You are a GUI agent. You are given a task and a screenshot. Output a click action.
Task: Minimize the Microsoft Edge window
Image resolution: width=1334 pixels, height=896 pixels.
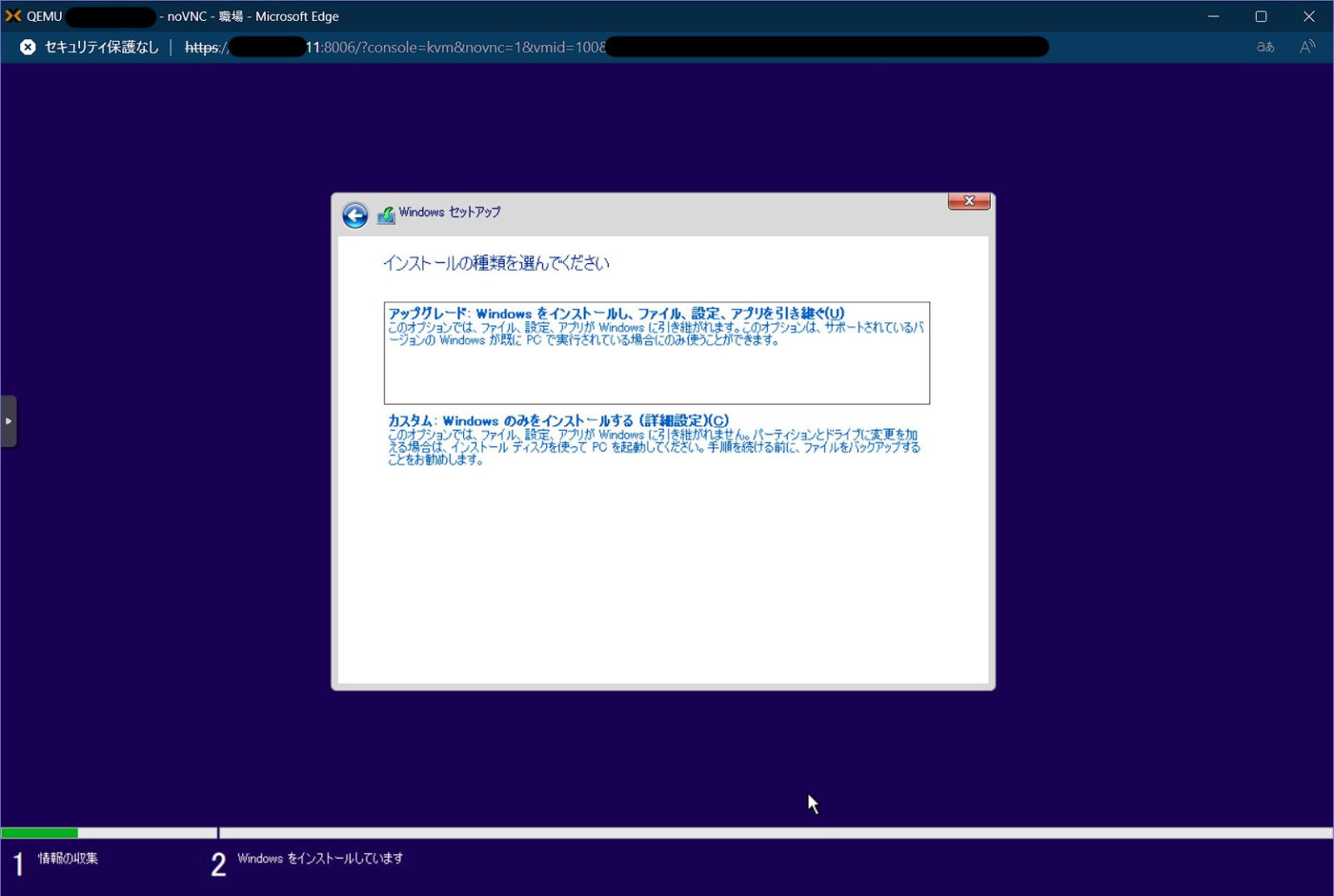1213,16
